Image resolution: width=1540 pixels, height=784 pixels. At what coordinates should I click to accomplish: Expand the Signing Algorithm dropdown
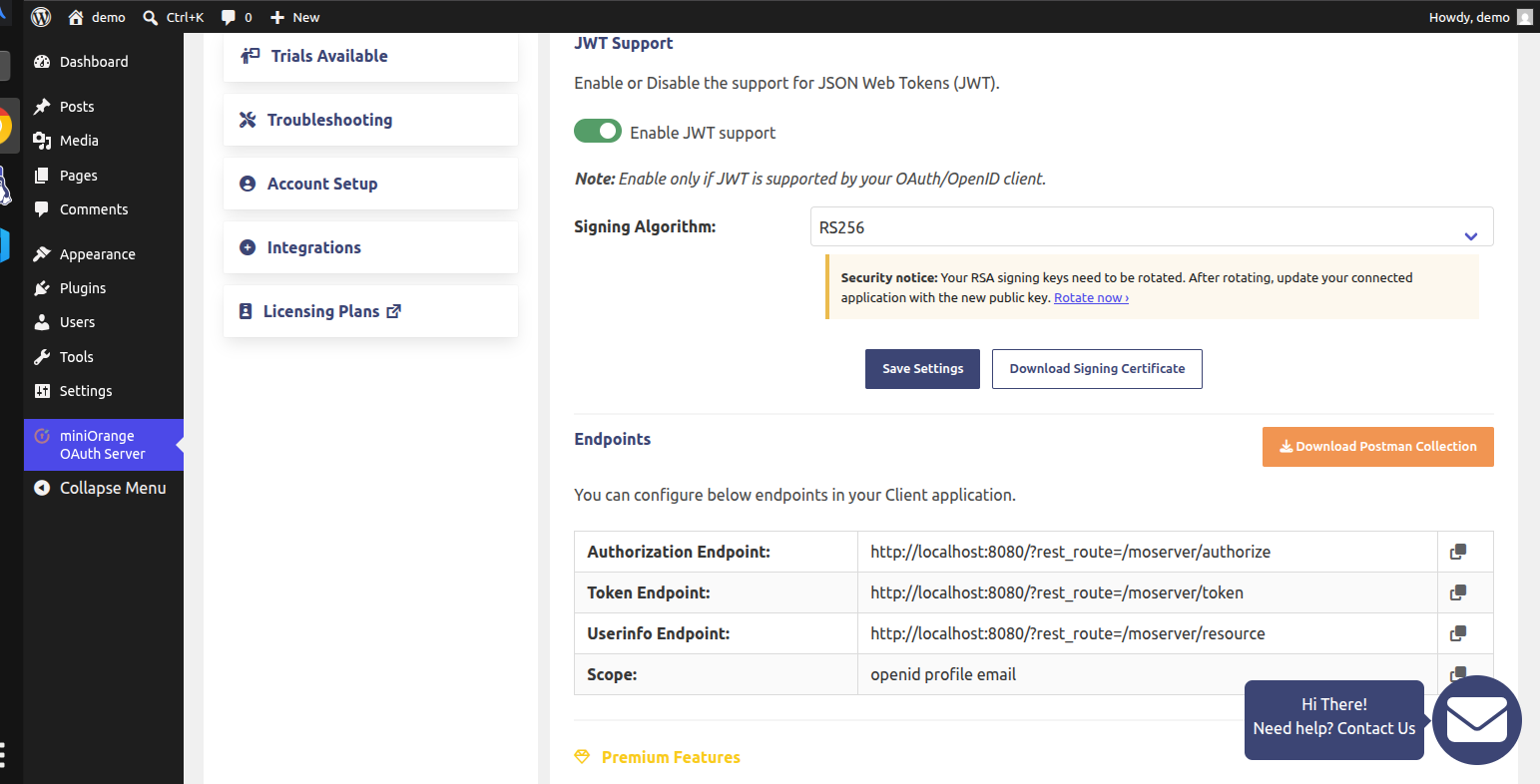tap(1152, 227)
